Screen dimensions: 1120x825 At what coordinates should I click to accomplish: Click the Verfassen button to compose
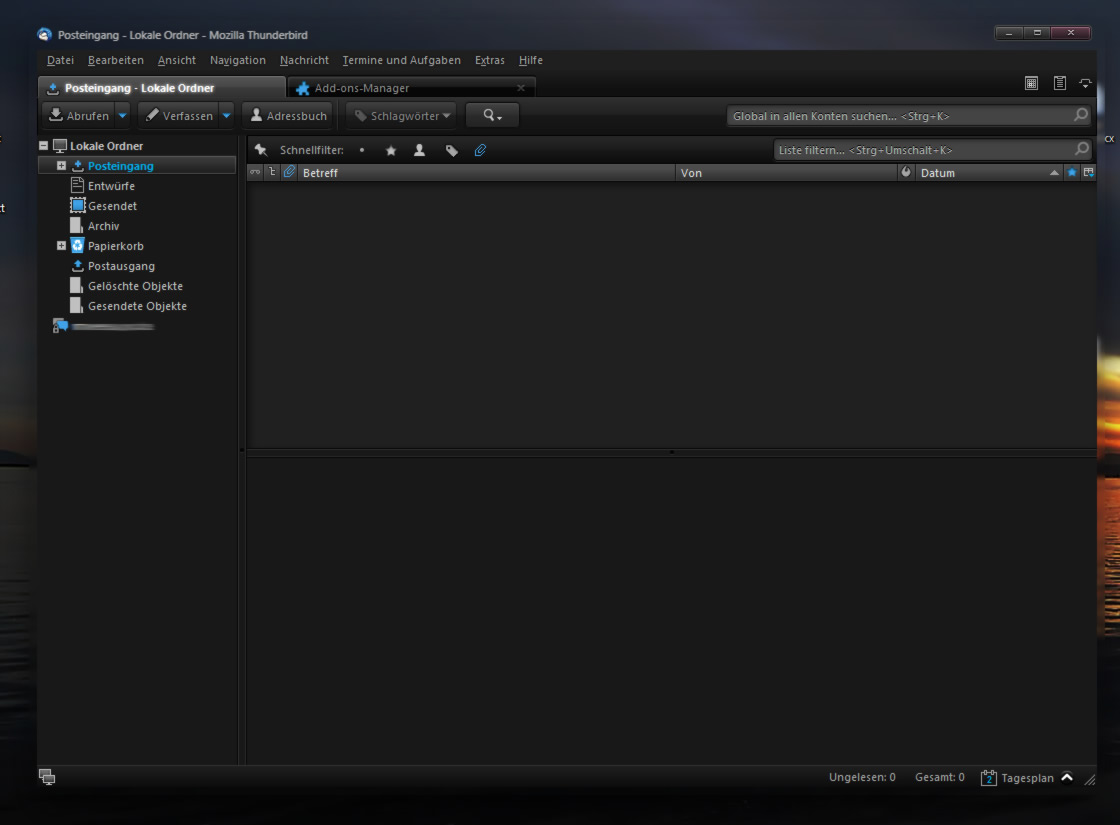[179, 116]
